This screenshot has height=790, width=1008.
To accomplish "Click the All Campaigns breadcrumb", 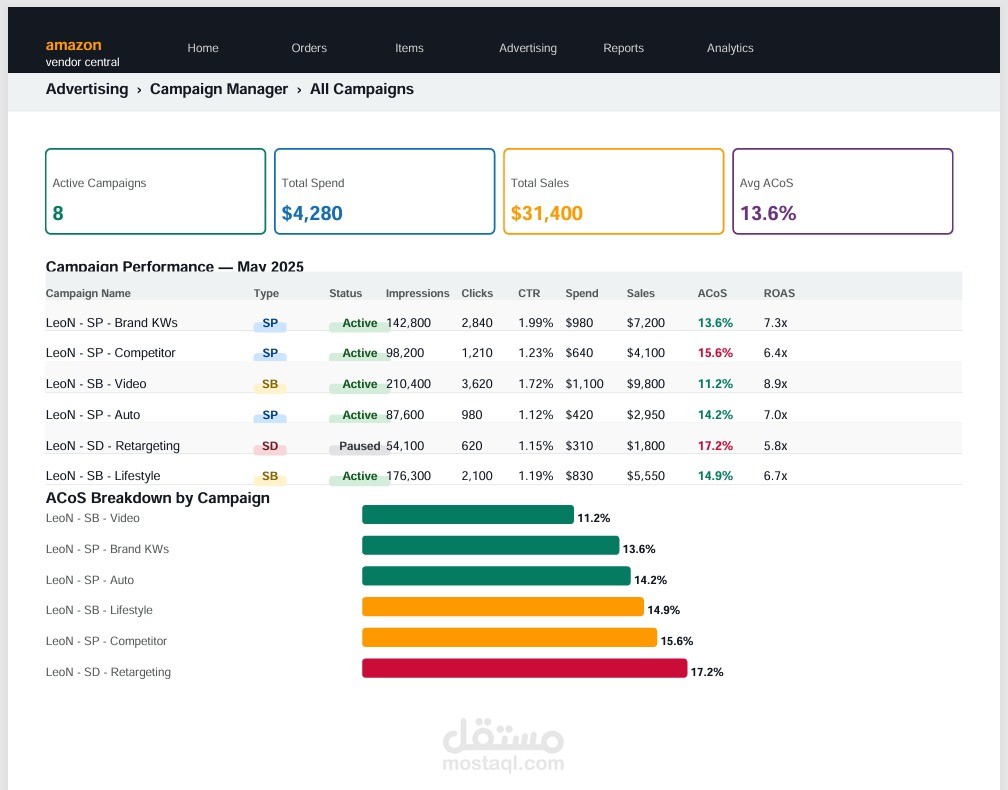I will [361, 89].
